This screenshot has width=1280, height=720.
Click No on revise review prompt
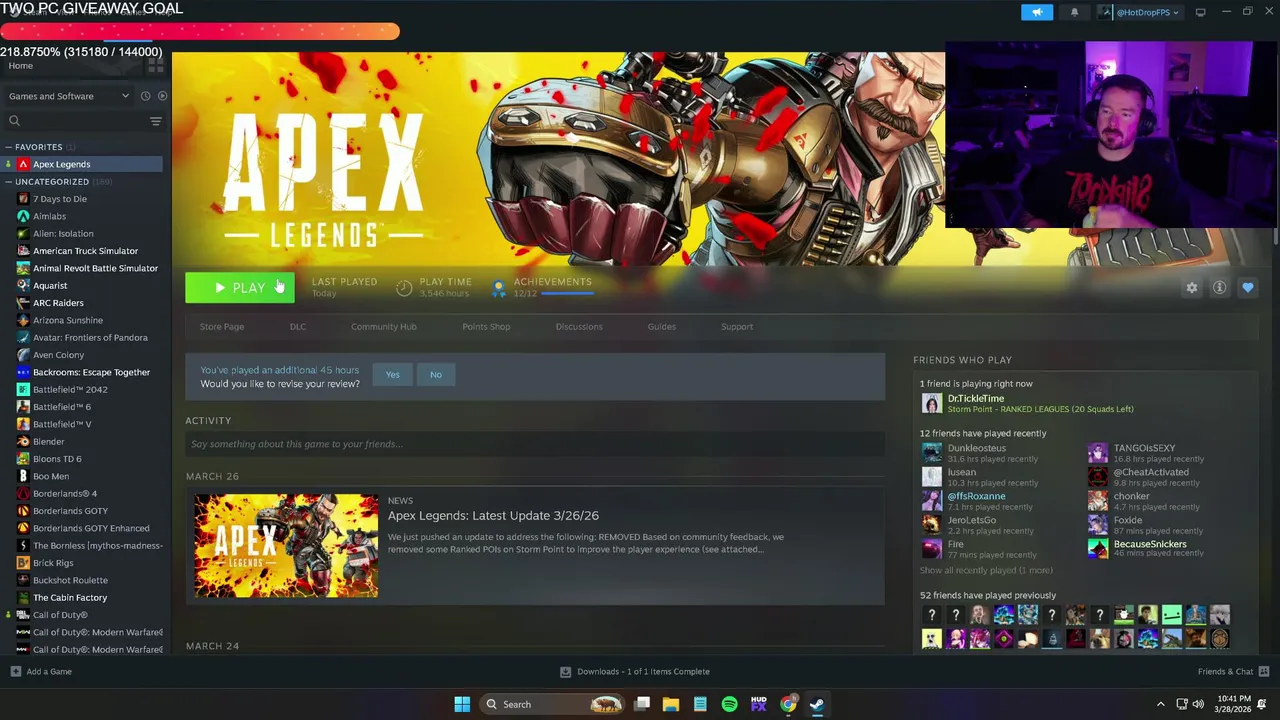click(436, 374)
